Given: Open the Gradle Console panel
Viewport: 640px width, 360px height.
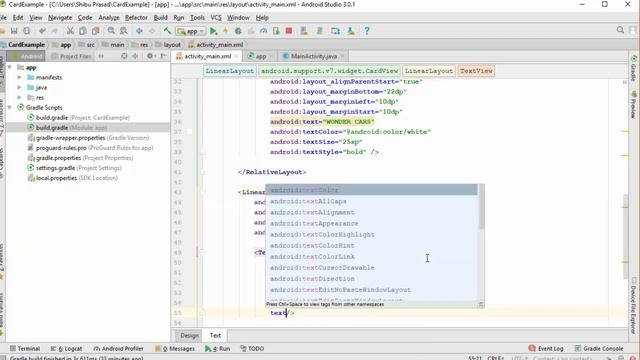Looking at the screenshot, I should coord(599,349).
